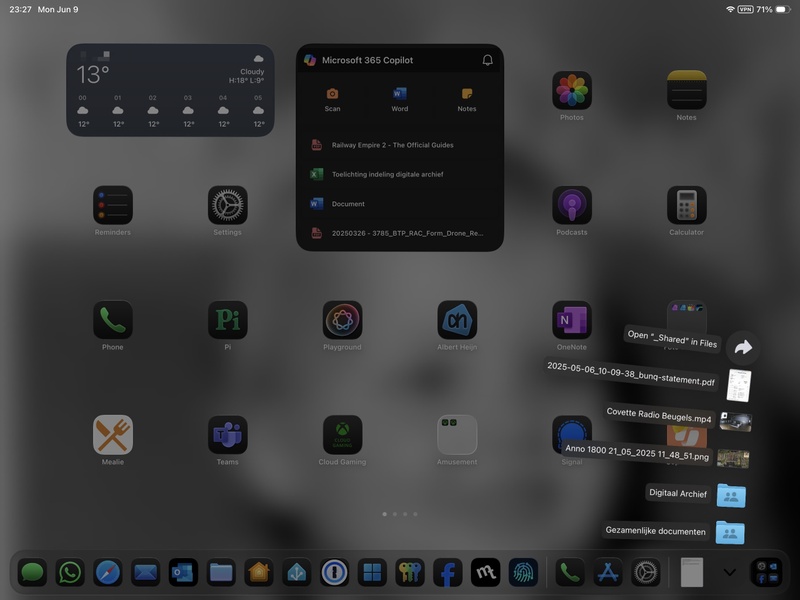Collapse the dock file stack with the chevron
This screenshot has height=600, width=800.
tap(730, 572)
